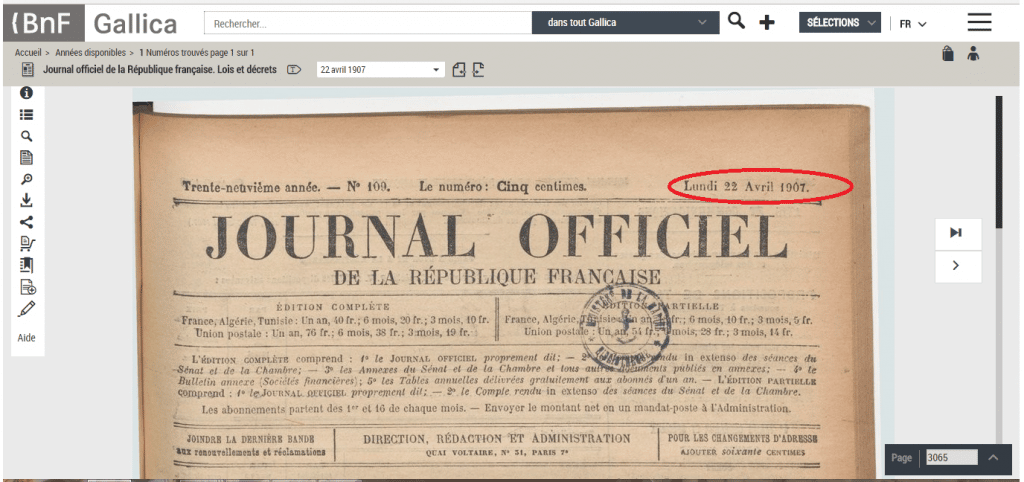Jump to last page button
Viewport: 1024px width, 482px height.
point(958,233)
